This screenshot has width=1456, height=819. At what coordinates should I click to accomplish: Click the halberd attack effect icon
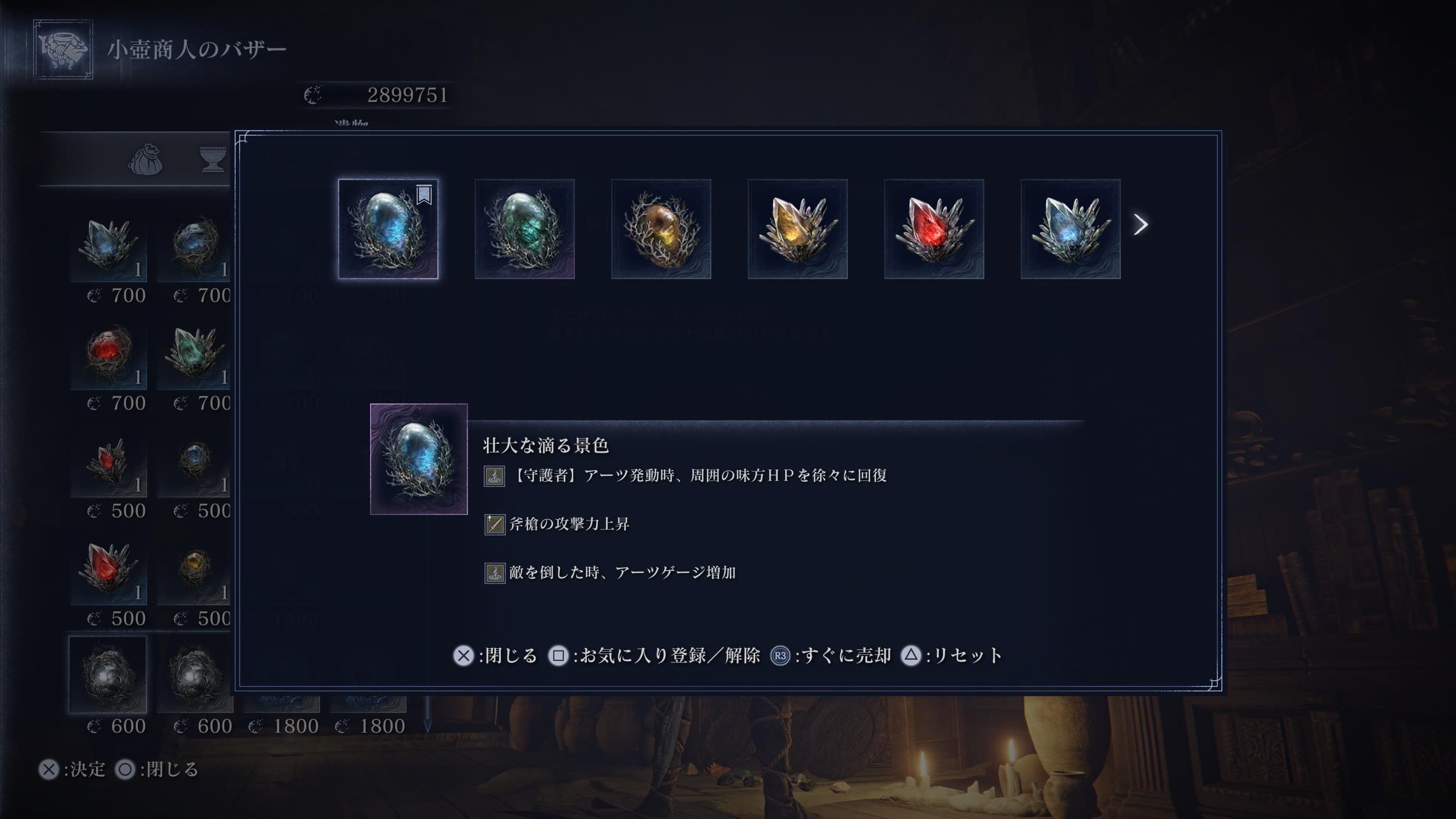pyautogui.click(x=494, y=524)
